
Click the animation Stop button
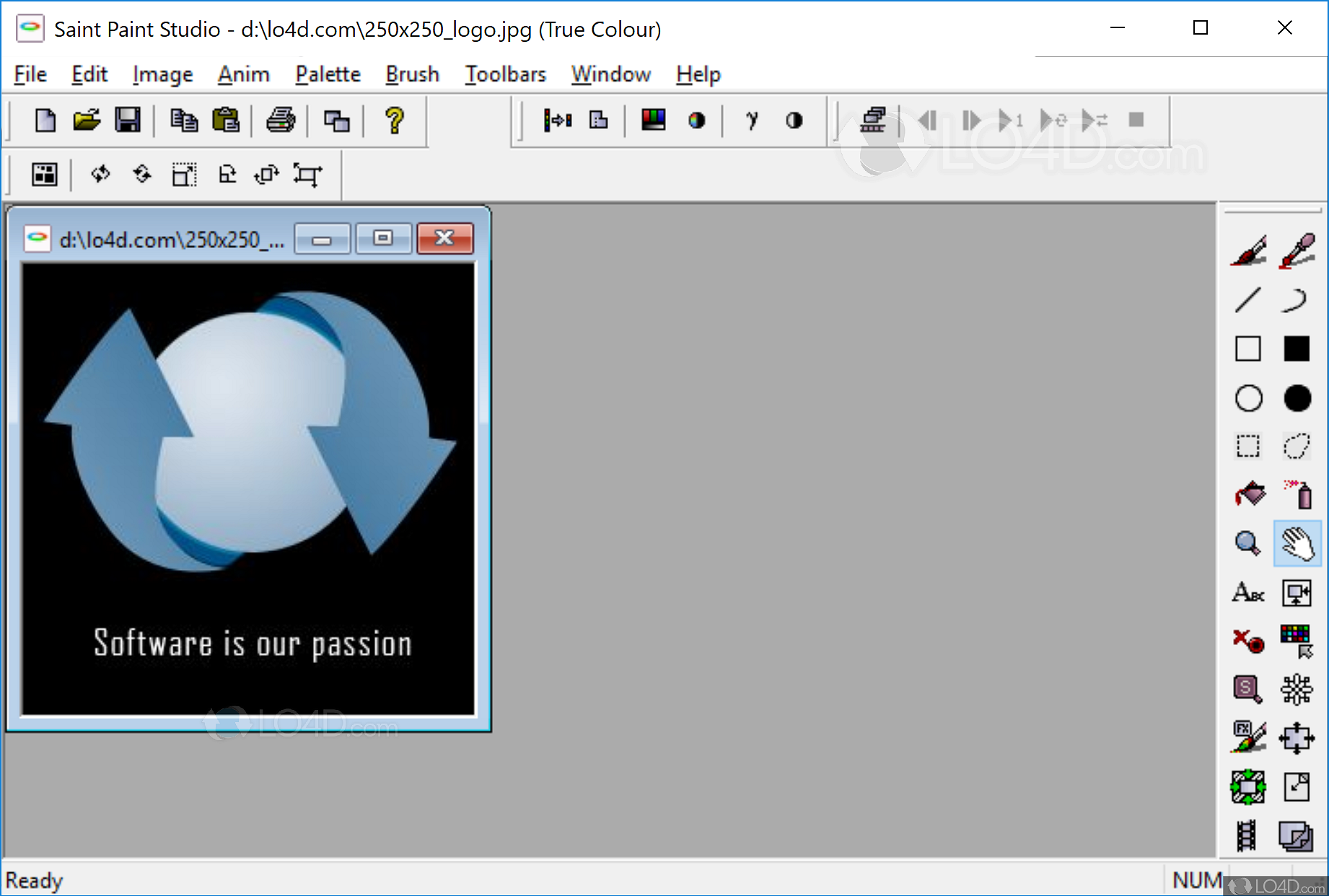[1138, 120]
